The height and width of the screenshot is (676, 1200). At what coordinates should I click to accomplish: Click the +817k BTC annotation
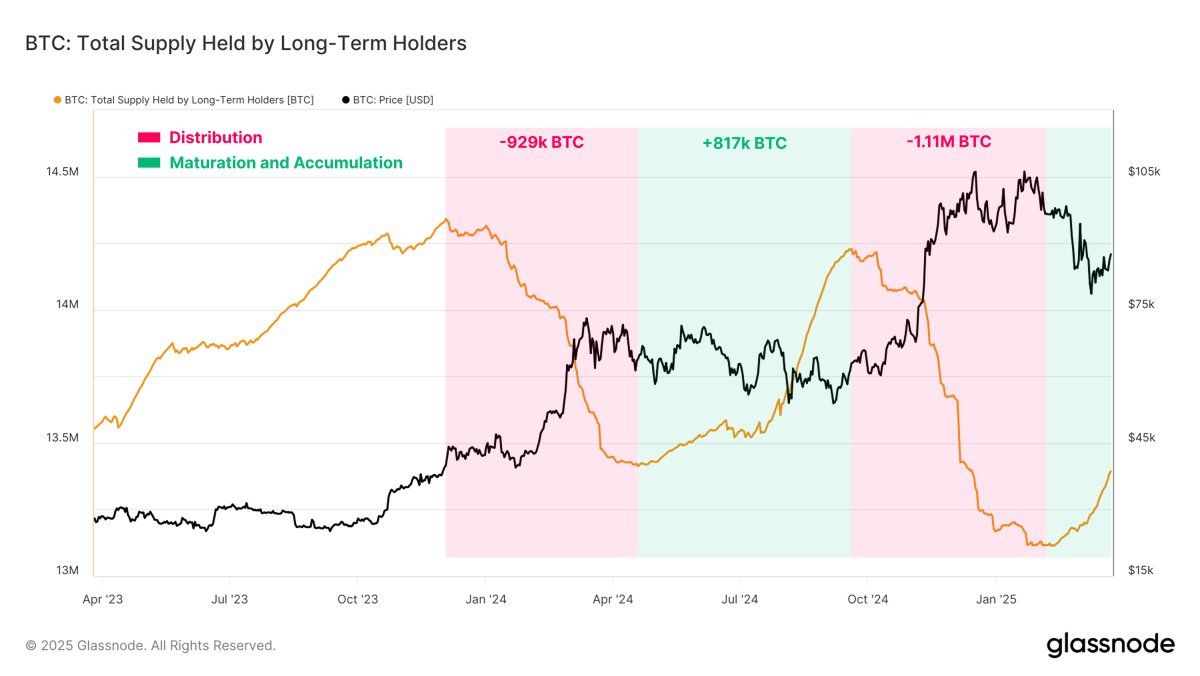point(744,143)
